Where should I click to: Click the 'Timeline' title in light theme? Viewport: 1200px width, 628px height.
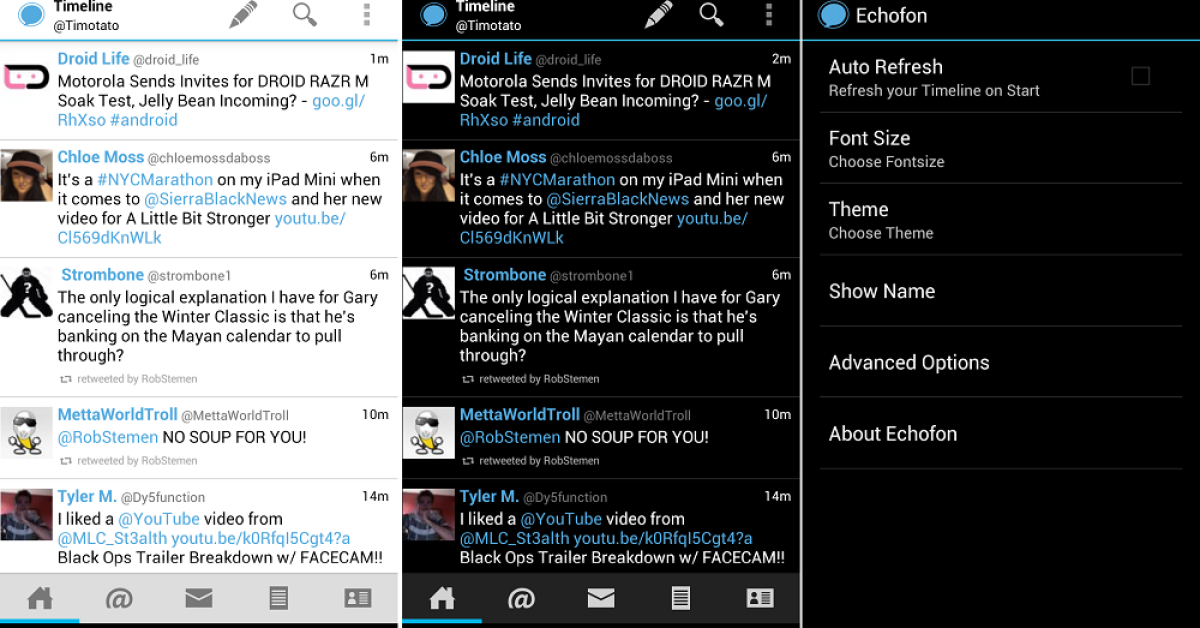coord(83,7)
